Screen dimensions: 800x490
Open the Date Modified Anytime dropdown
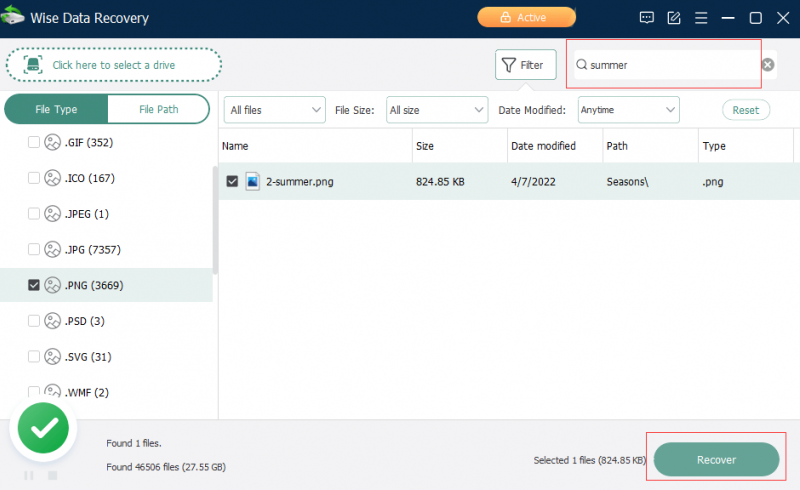tap(629, 110)
